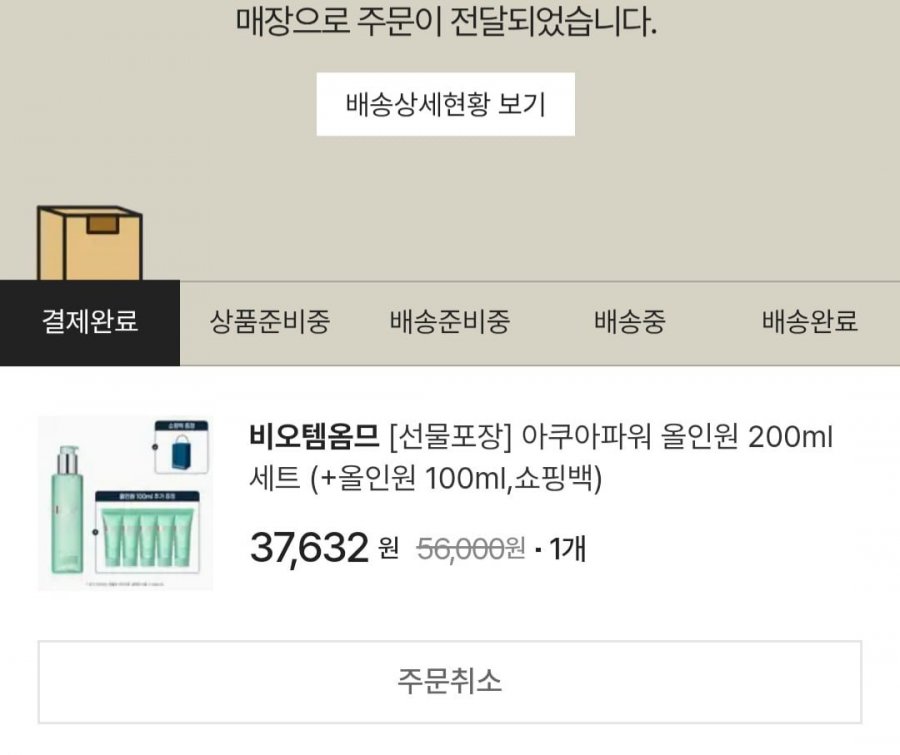Click the 세트 (+올인원 100ml,쇼핑백) title line
Viewport: 900px width, 755px height.
coord(426,478)
